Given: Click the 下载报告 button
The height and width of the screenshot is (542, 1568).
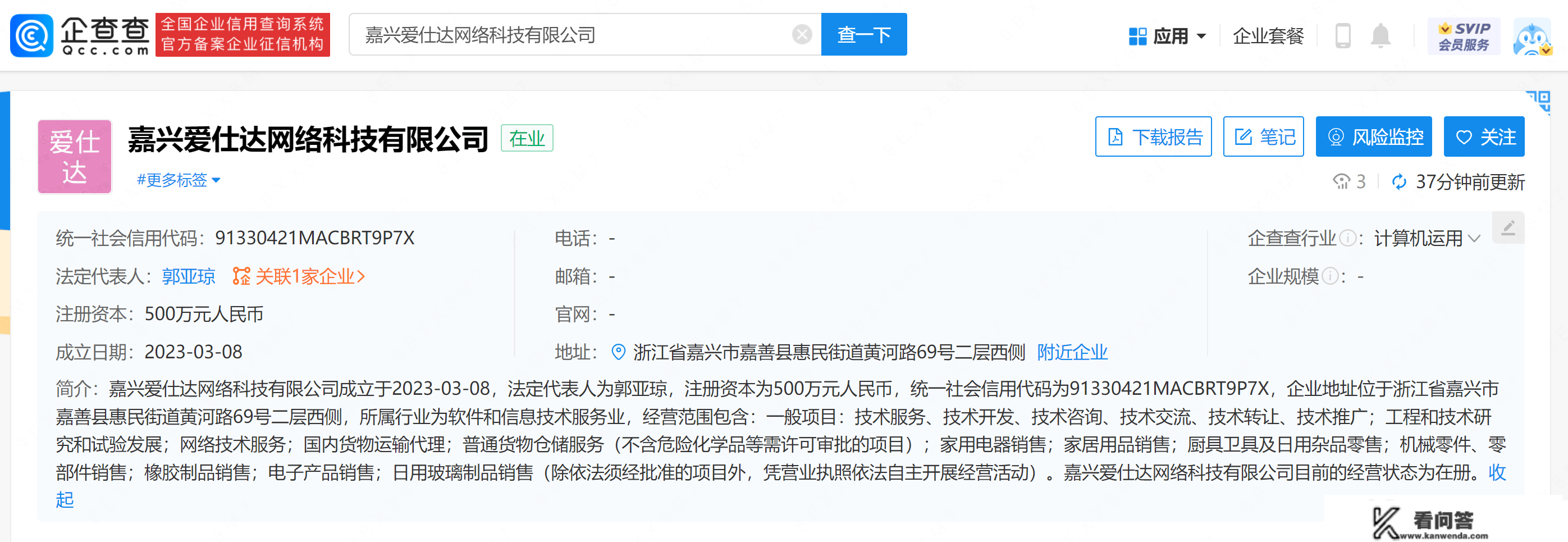Looking at the screenshot, I should click(1154, 137).
